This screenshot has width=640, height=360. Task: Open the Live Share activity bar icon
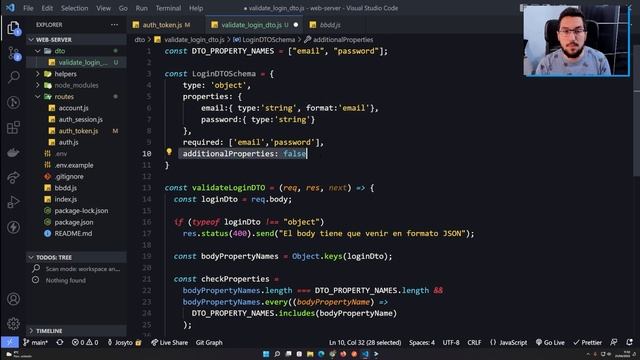[x=13, y=177]
